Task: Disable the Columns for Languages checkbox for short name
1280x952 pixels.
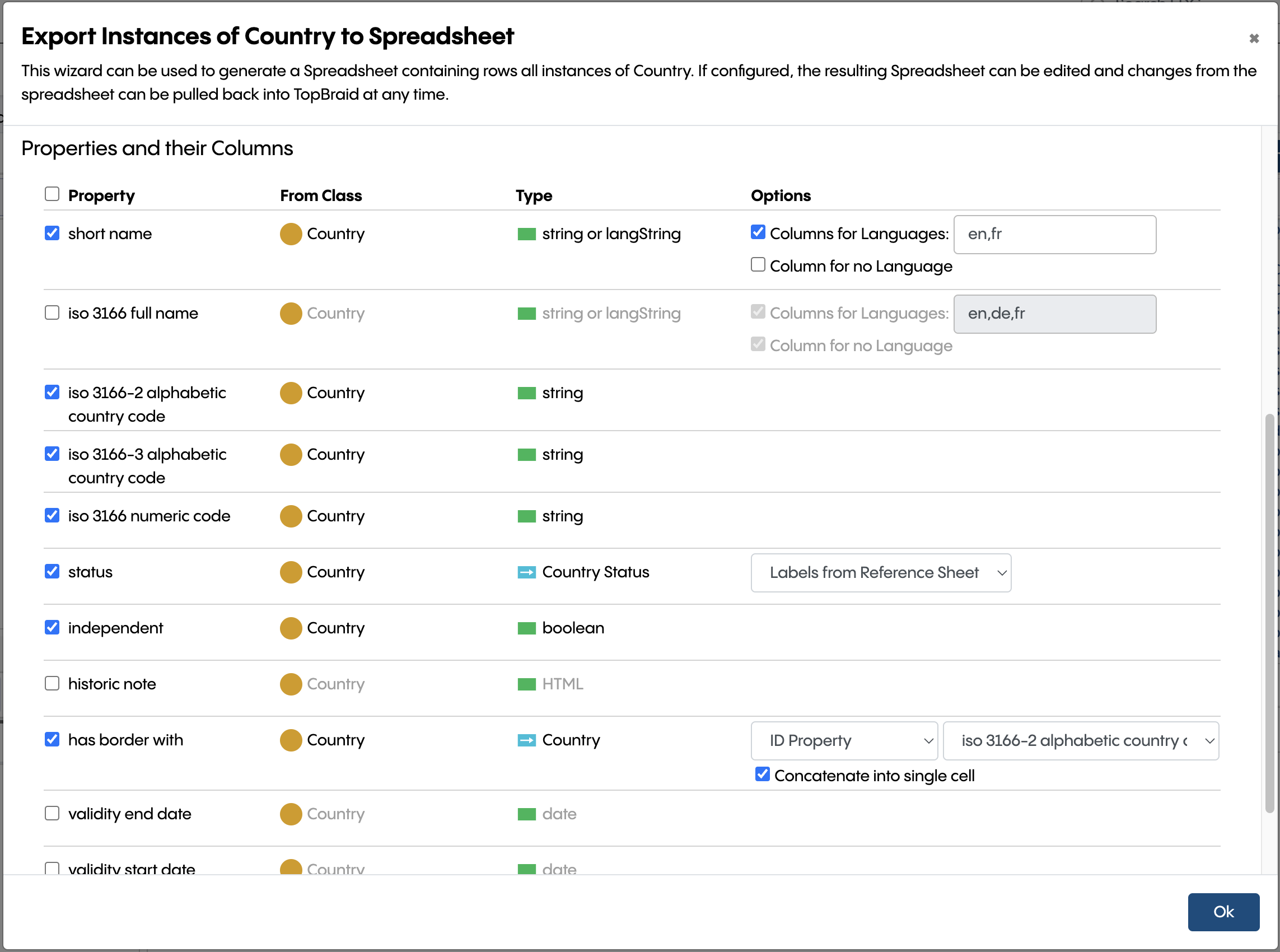Action: [757, 233]
